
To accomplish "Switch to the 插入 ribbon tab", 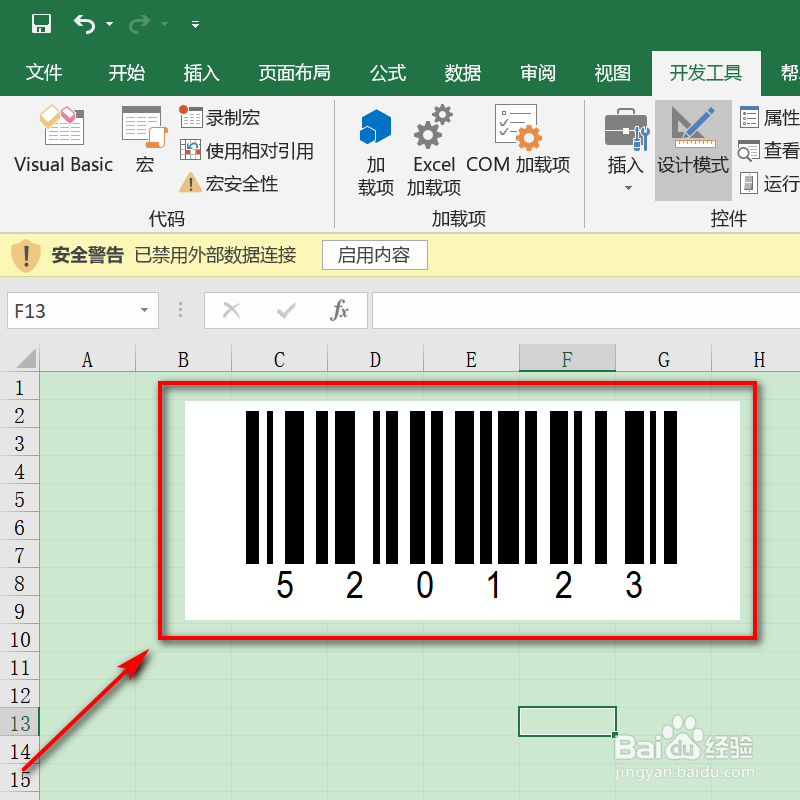I will tap(202, 73).
